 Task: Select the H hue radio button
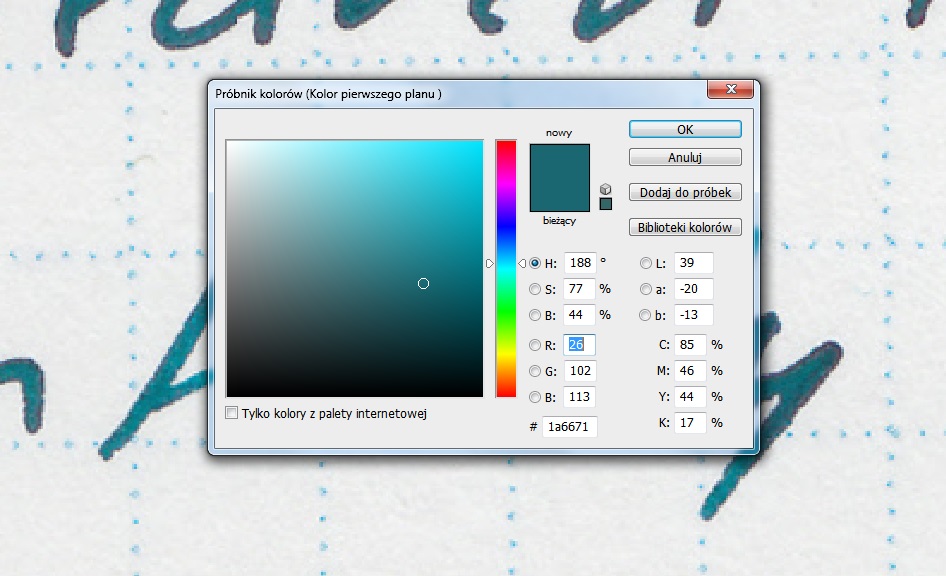coord(536,263)
